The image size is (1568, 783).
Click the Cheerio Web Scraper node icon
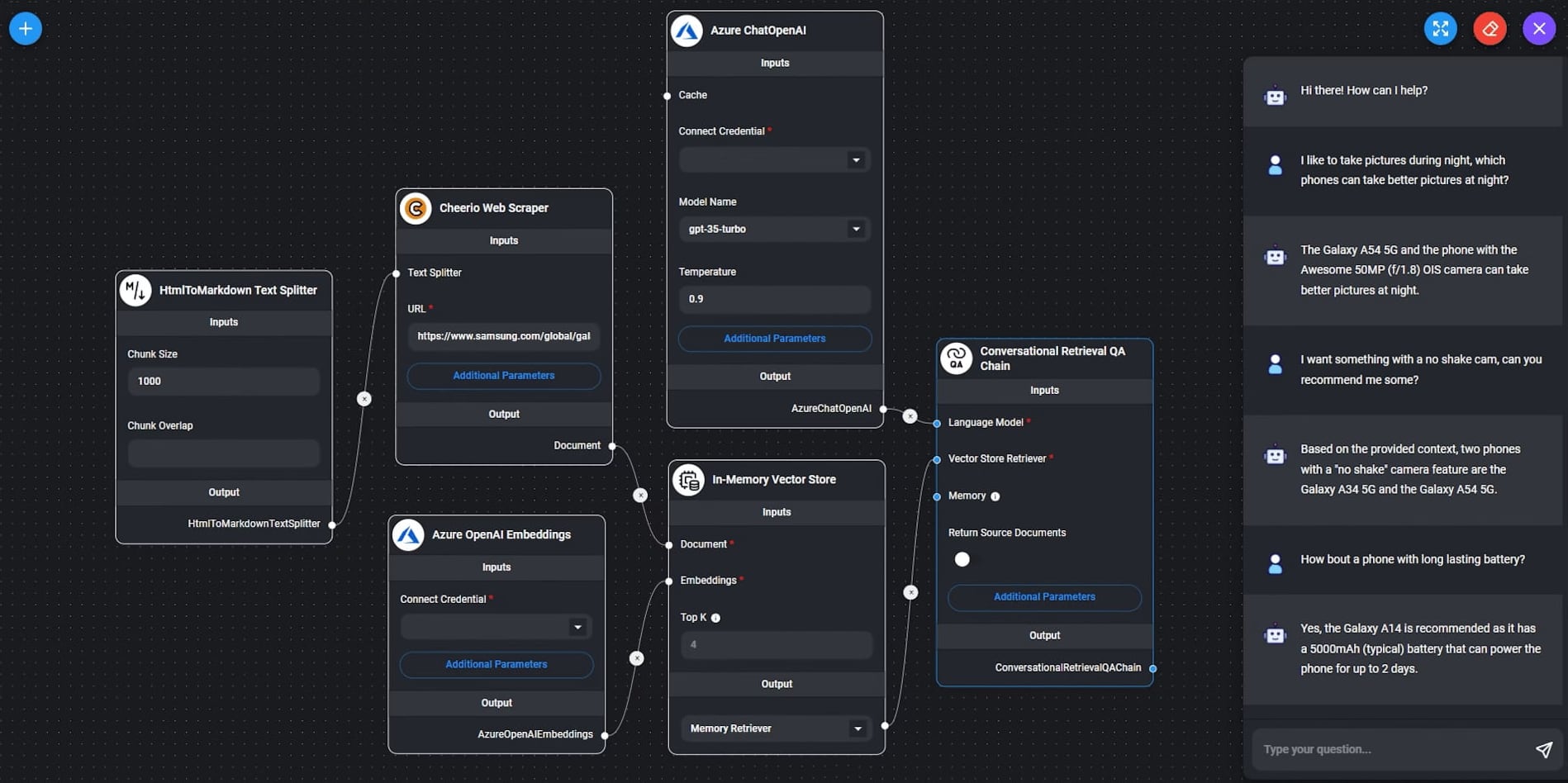tap(416, 208)
